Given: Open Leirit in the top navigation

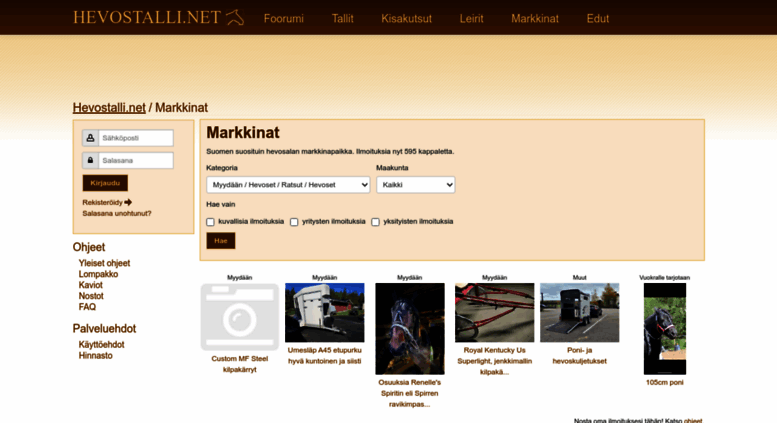Looking at the screenshot, I should [x=471, y=19].
